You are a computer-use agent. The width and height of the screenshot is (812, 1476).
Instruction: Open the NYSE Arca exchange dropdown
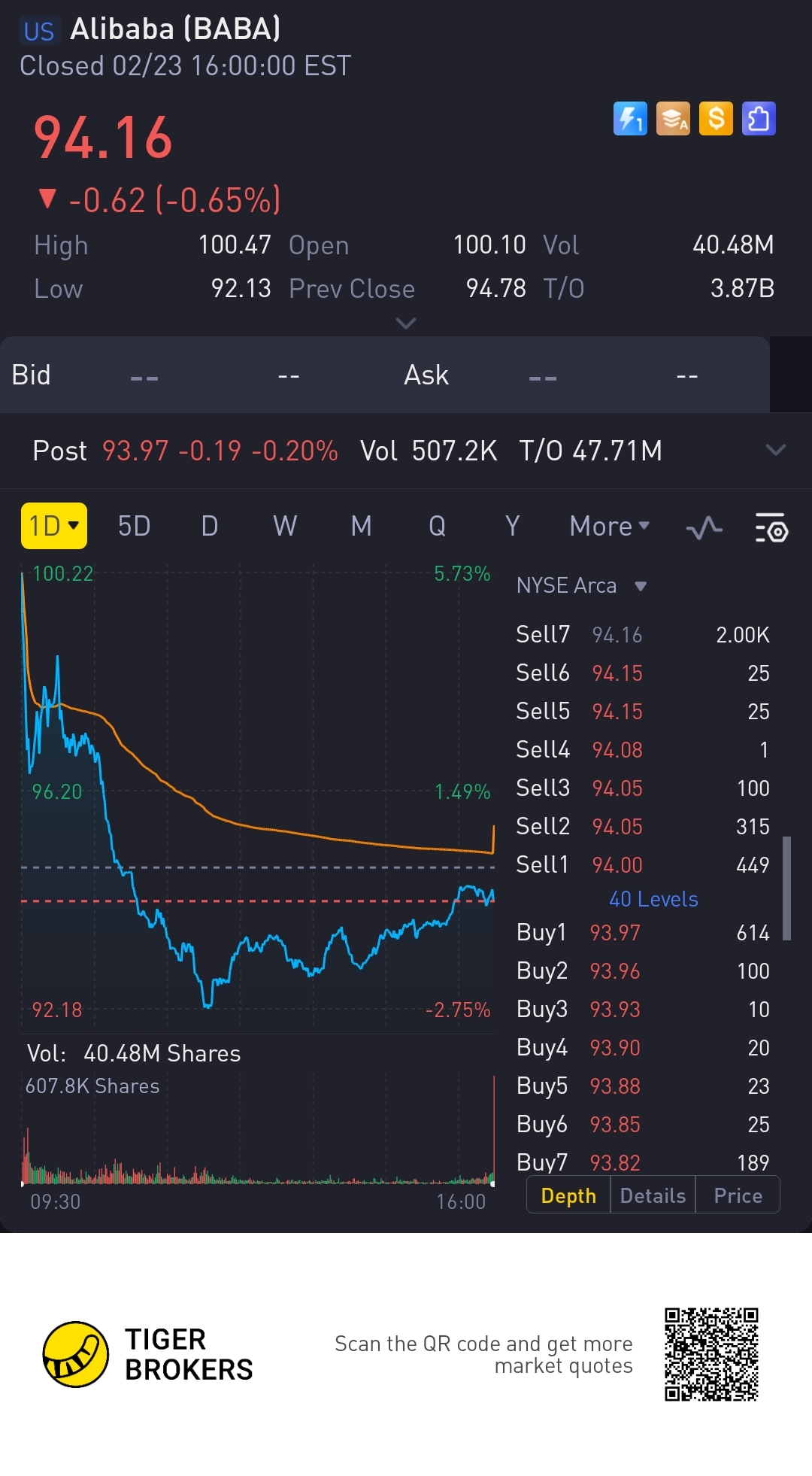point(581,585)
